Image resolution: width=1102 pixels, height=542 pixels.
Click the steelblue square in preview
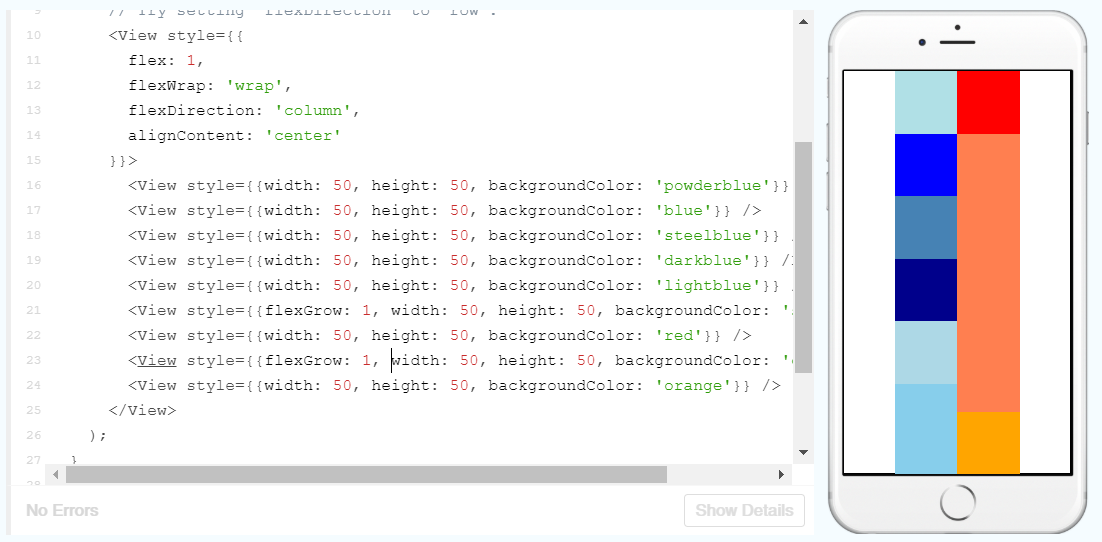(926, 227)
